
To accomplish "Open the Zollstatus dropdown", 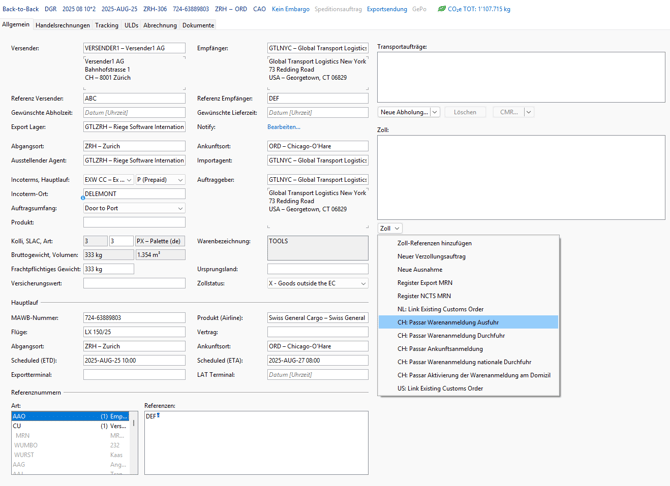I will tap(317, 283).
